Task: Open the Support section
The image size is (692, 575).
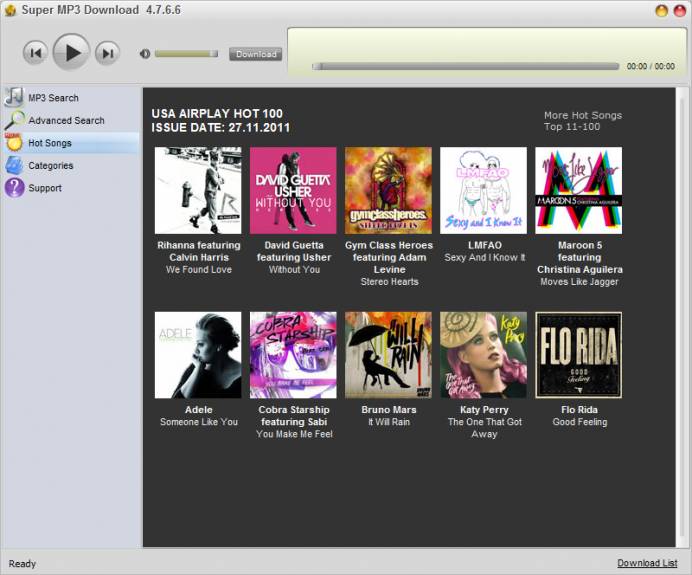Action: coord(45,188)
